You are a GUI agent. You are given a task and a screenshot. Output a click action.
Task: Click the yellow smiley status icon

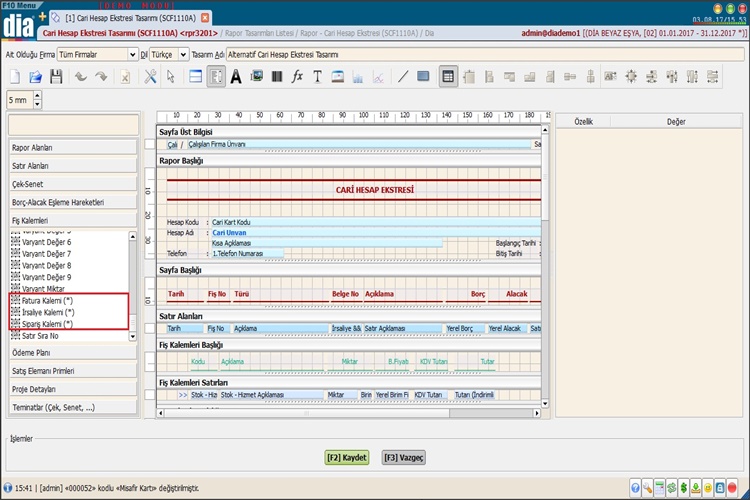[x=708, y=488]
